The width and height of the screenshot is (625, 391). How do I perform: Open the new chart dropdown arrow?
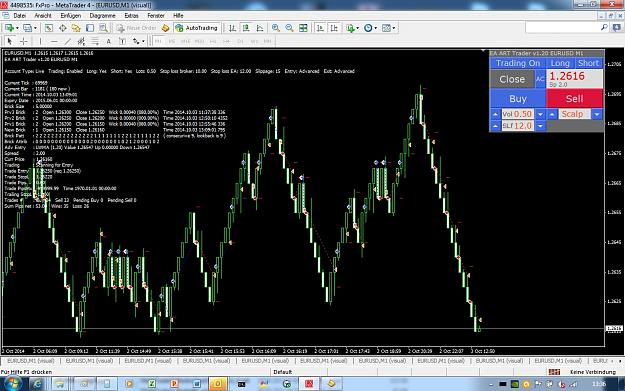(x=17, y=28)
